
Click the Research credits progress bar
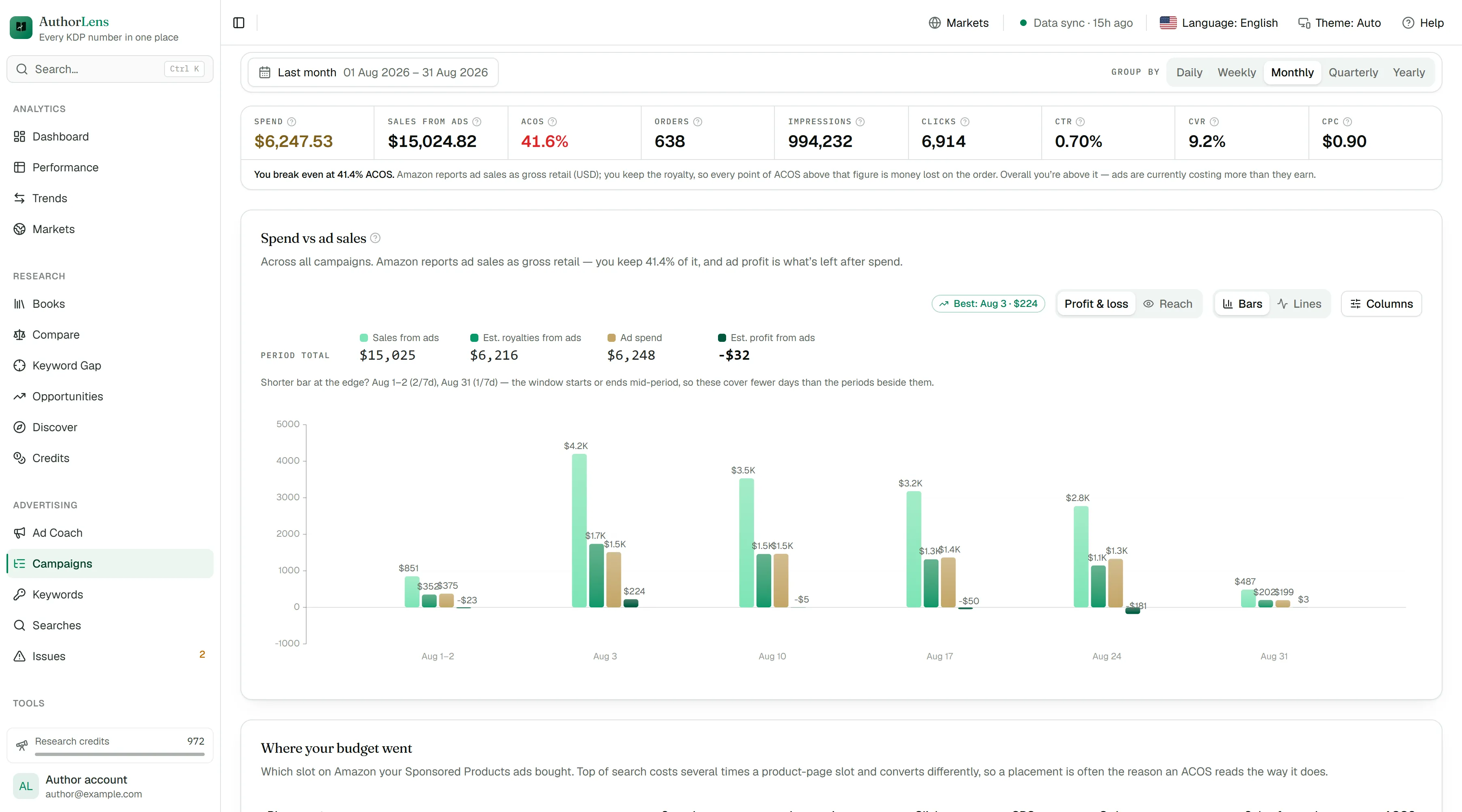point(120,754)
